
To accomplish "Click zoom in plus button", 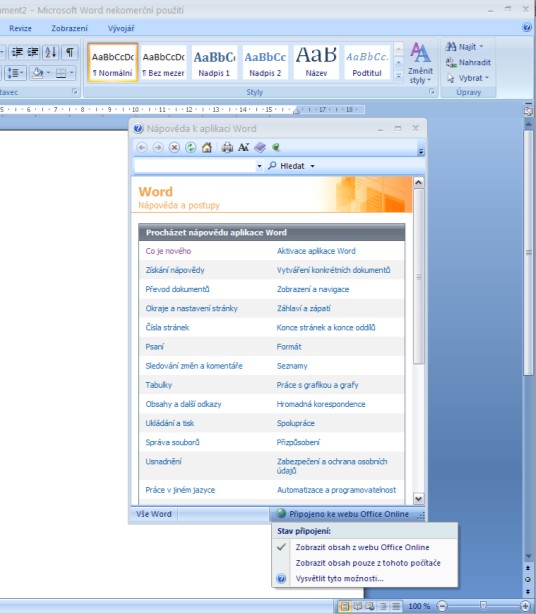I will 525,606.
